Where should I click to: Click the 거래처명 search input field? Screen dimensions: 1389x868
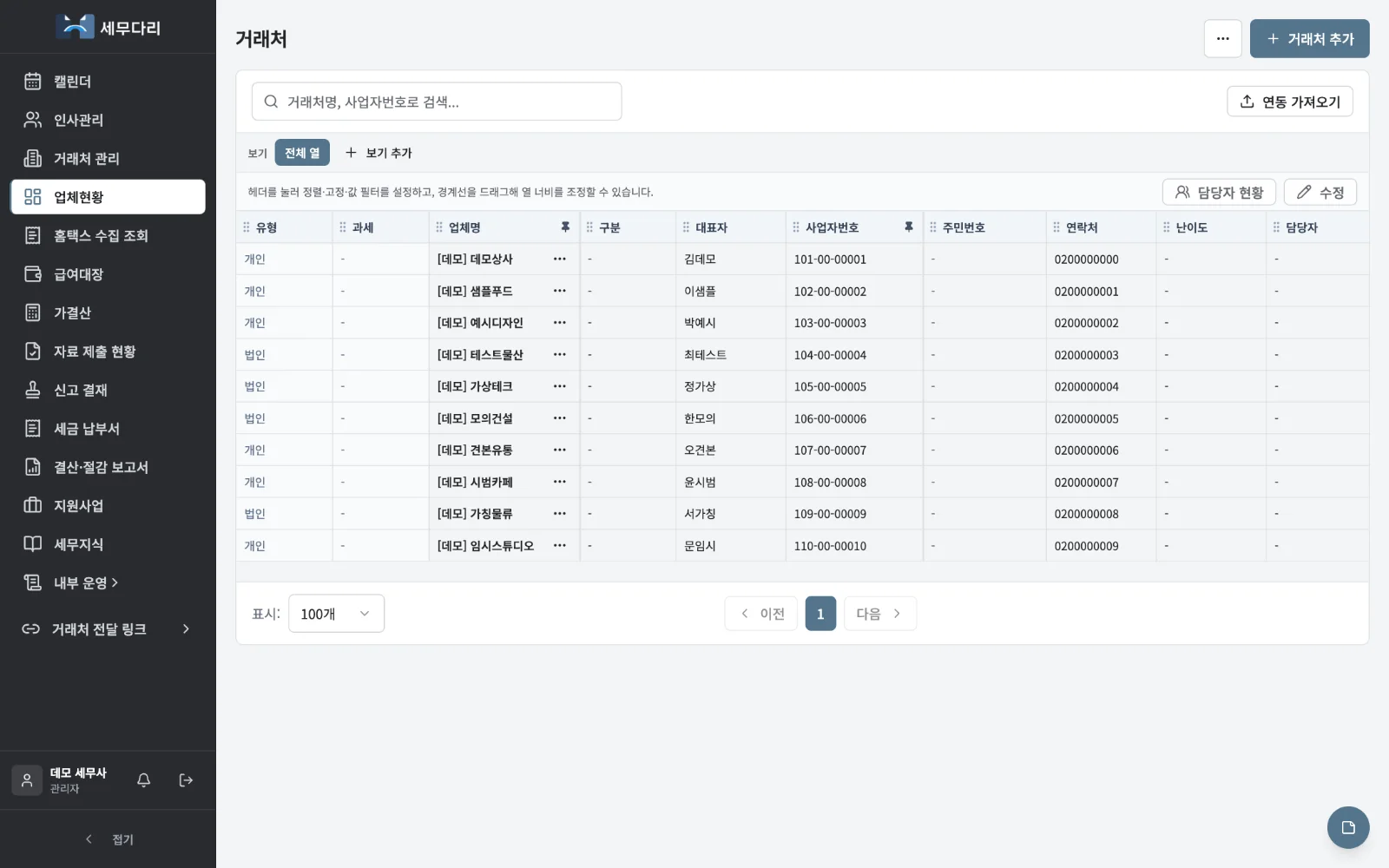coord(437,102)
